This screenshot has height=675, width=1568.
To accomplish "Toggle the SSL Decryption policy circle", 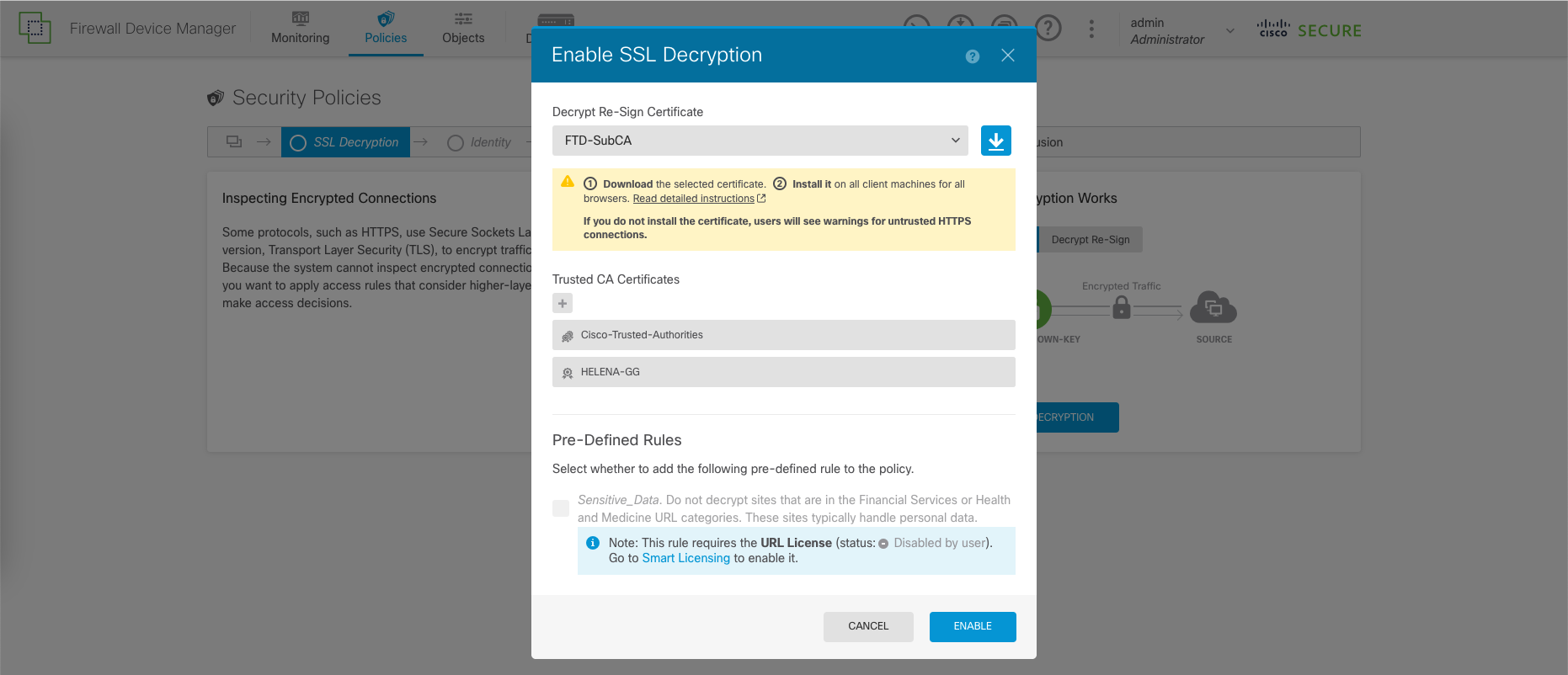I will coord(298,143).
